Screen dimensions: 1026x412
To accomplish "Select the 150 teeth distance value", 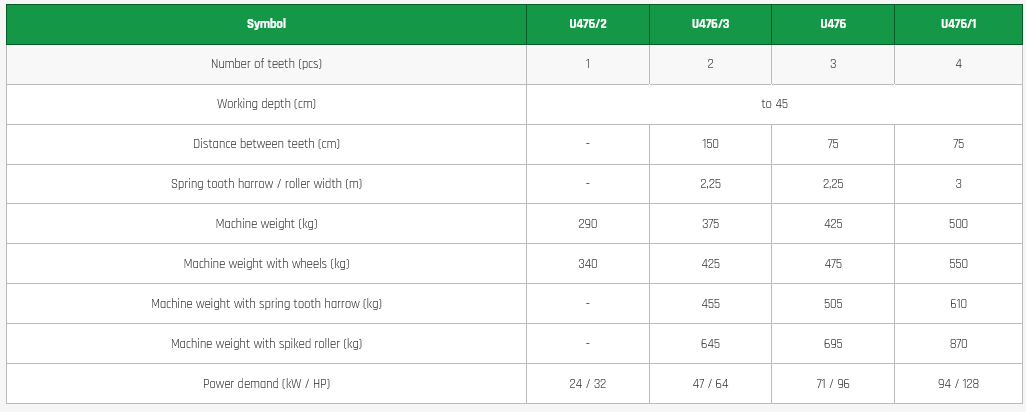I will (710, 144).
